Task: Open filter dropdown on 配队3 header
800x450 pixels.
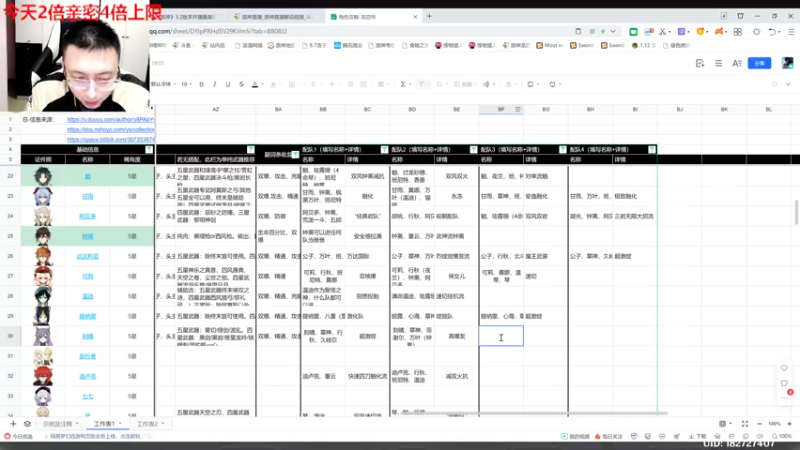Action: click(x=563, y=149)
